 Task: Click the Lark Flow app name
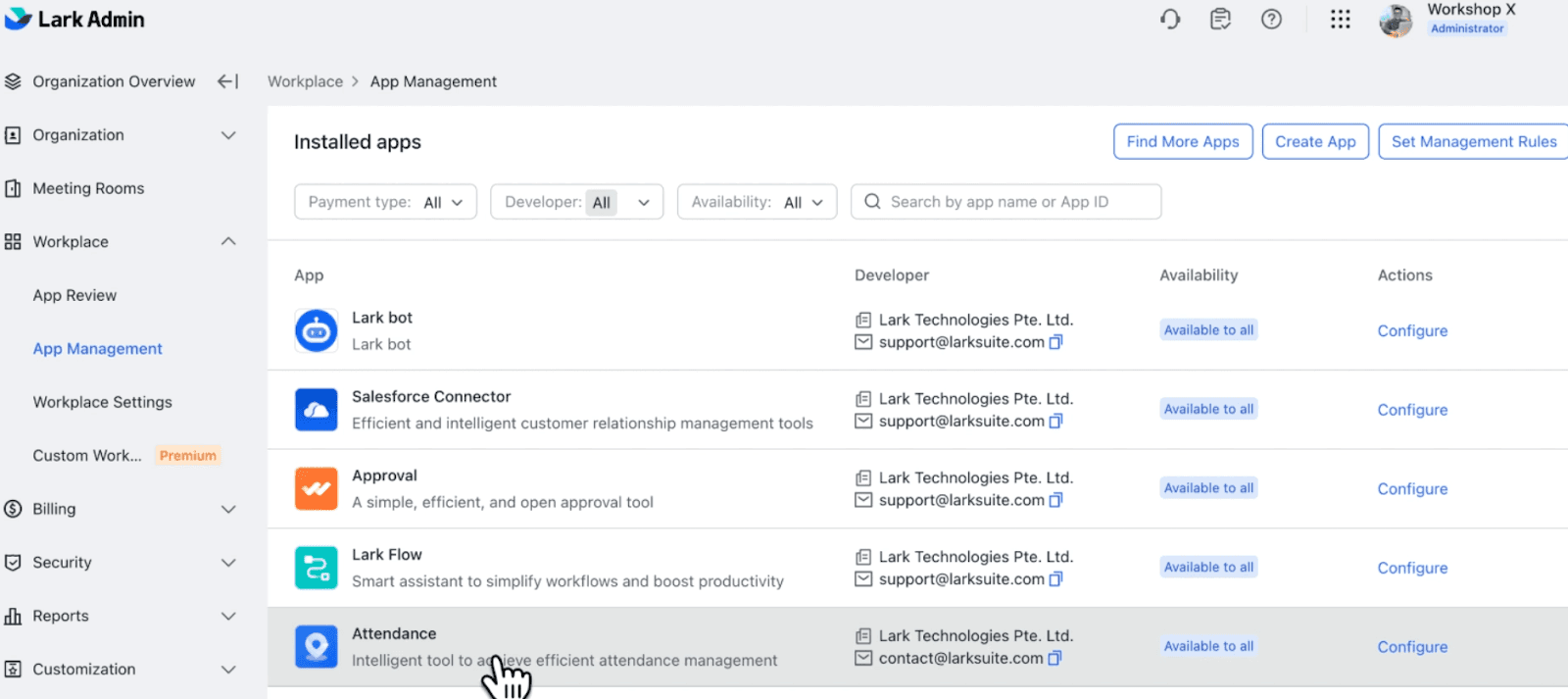387,555
